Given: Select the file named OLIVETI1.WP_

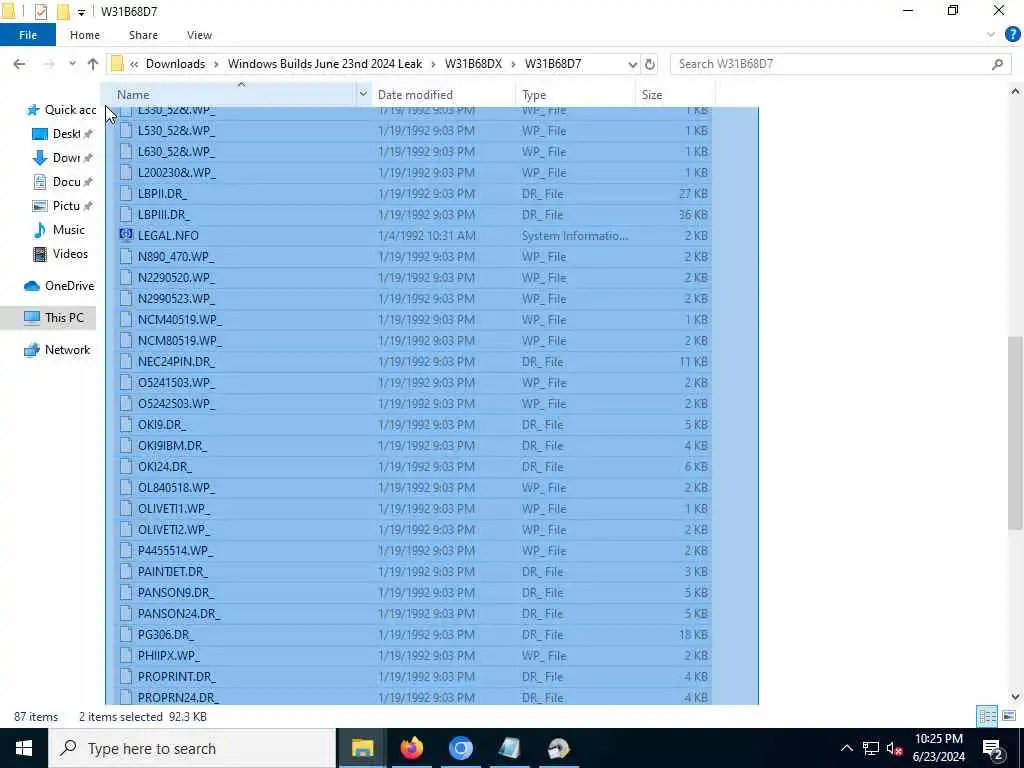Looking at the screenshot, I should [174, 509].
